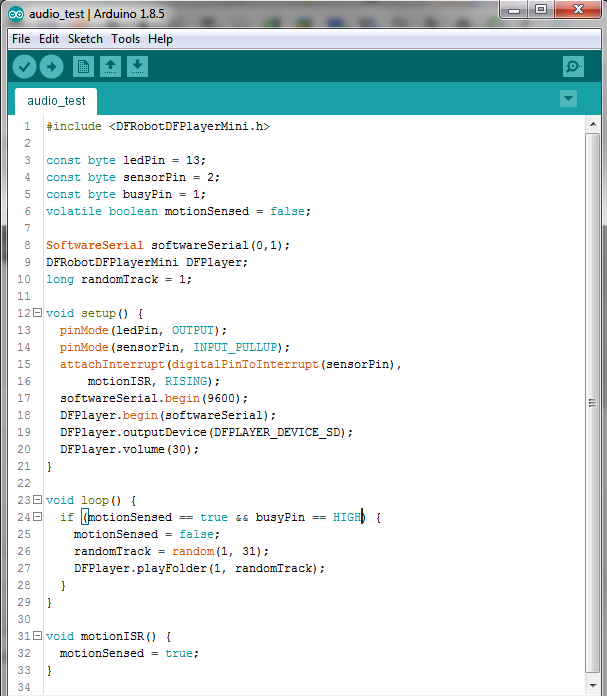
Task: Maximize the Arduino window
Action: [541, 10]
